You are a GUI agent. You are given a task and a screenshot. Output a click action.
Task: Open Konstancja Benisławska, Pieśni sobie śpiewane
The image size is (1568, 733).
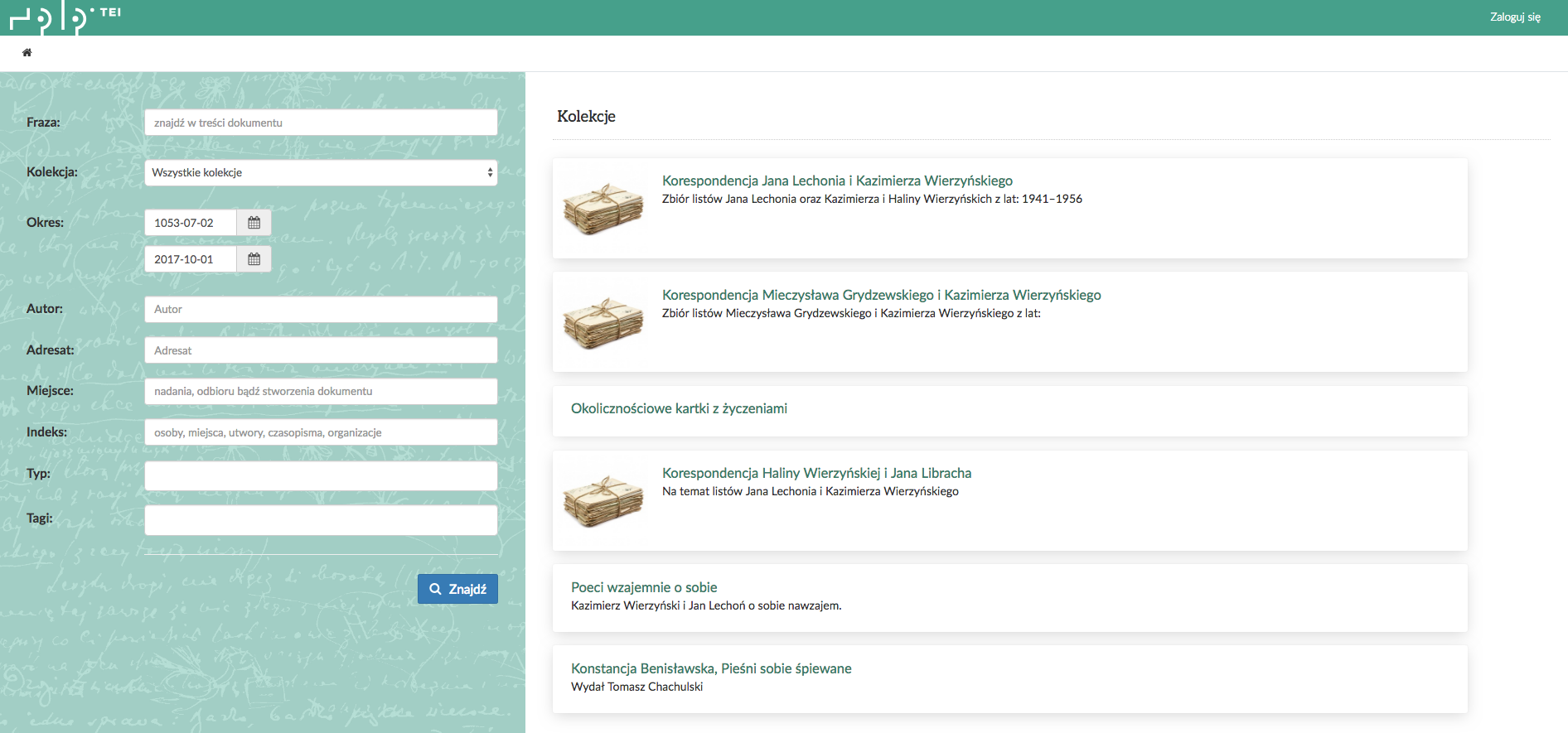[711, 668]
